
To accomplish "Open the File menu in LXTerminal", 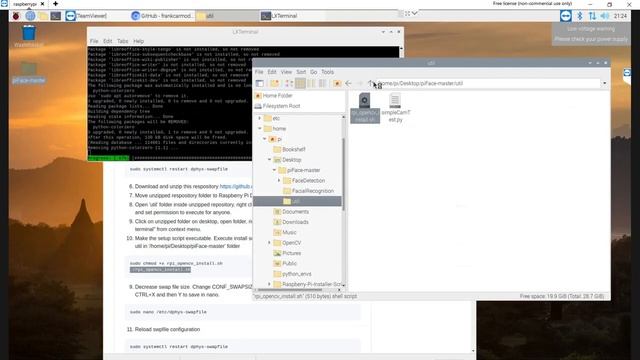I will pyautogui.click(x=94, y=41).
